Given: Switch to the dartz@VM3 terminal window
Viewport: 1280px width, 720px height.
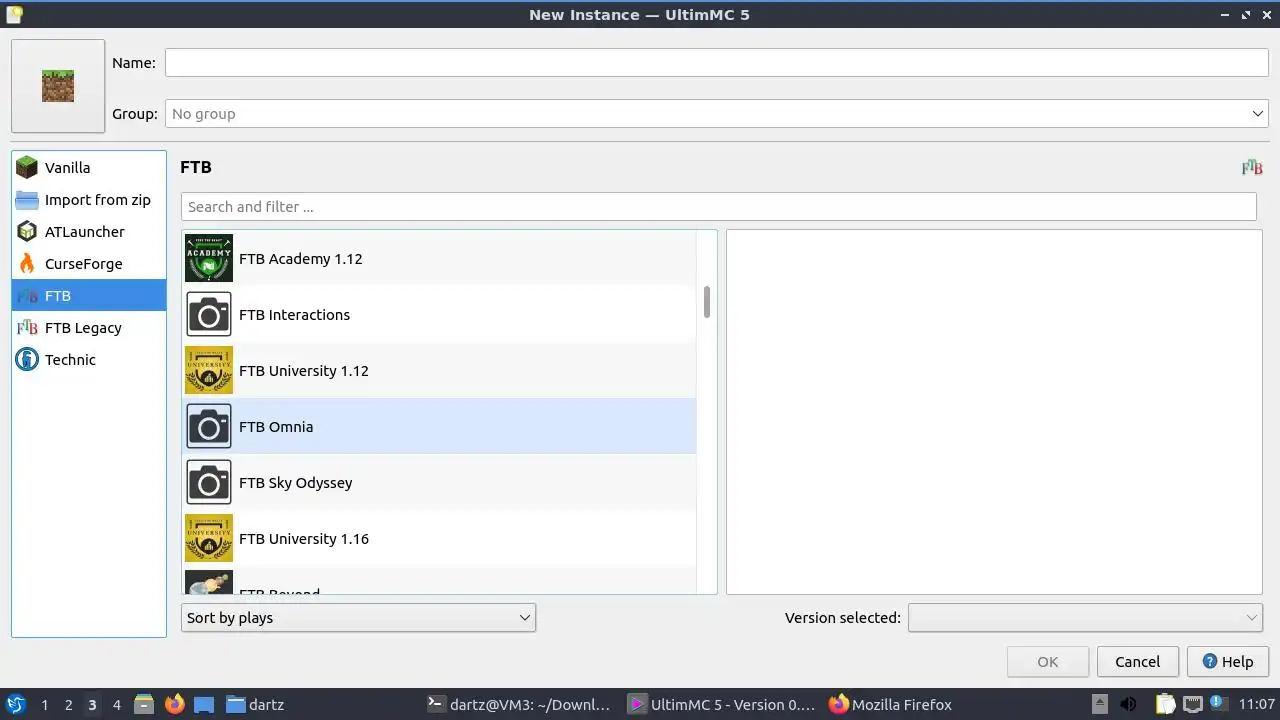Looking at the screenshot, I should (x=518, y=705).
